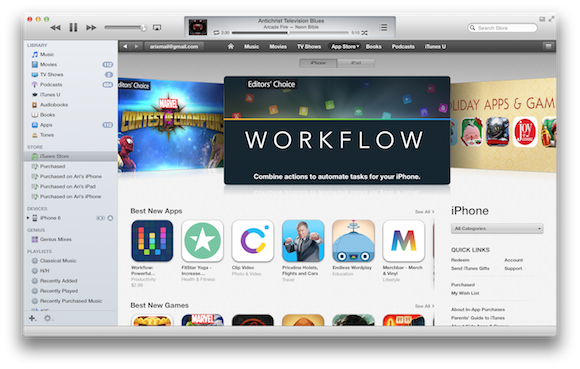Screen dimensions: 580x369
Task: Open the Merchbar app icon
Action: (404, 241)
